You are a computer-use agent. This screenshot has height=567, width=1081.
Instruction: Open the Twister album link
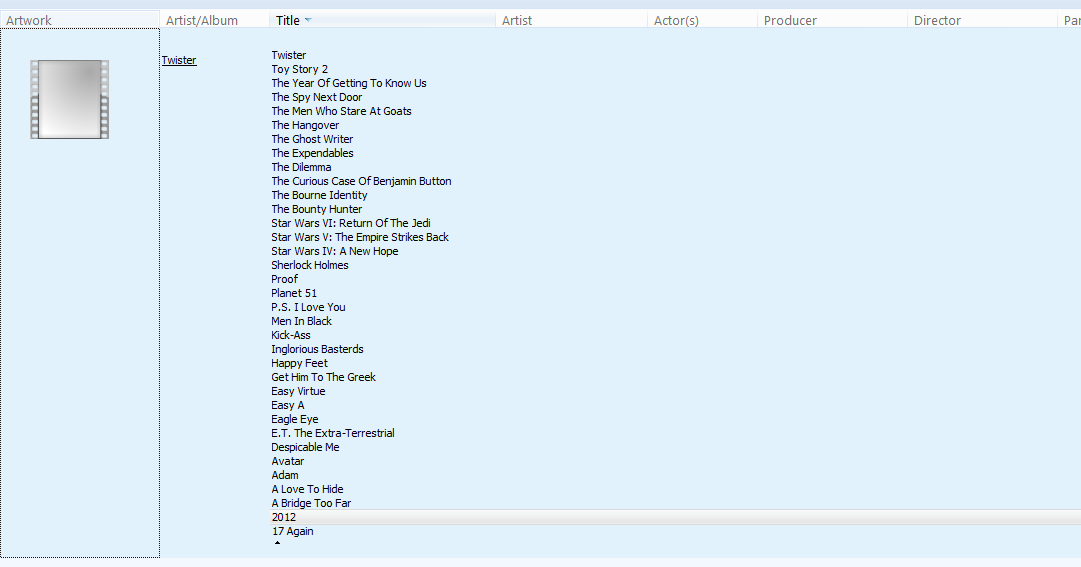(179, 61)
